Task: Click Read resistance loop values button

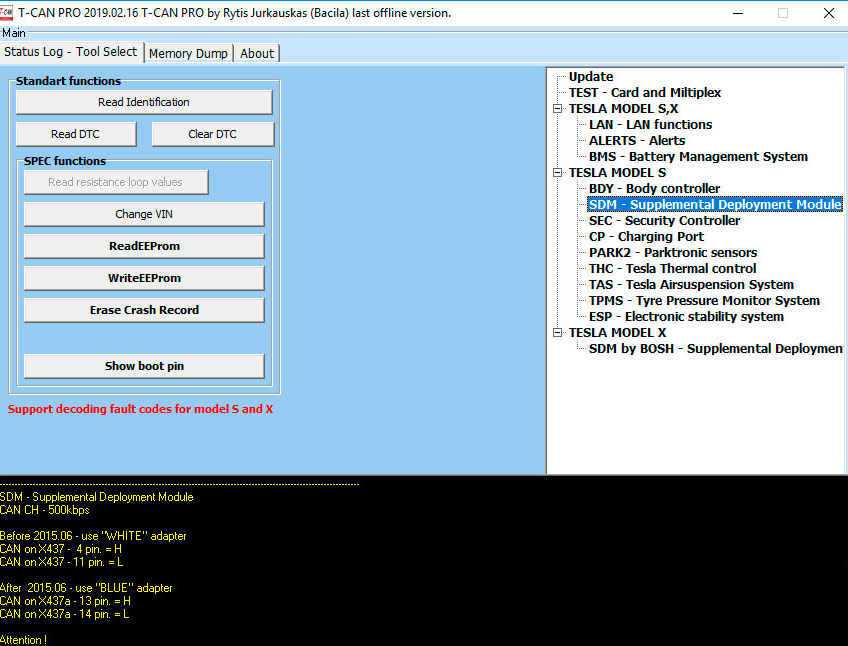Action: point(116,182)
